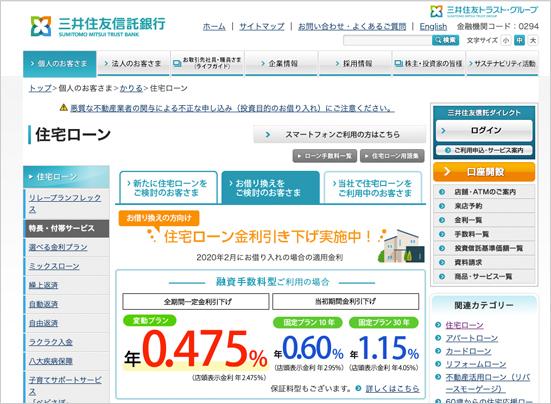
Task: Open ご利用申込・サービス案内
Action: click(x=484, y=150)
